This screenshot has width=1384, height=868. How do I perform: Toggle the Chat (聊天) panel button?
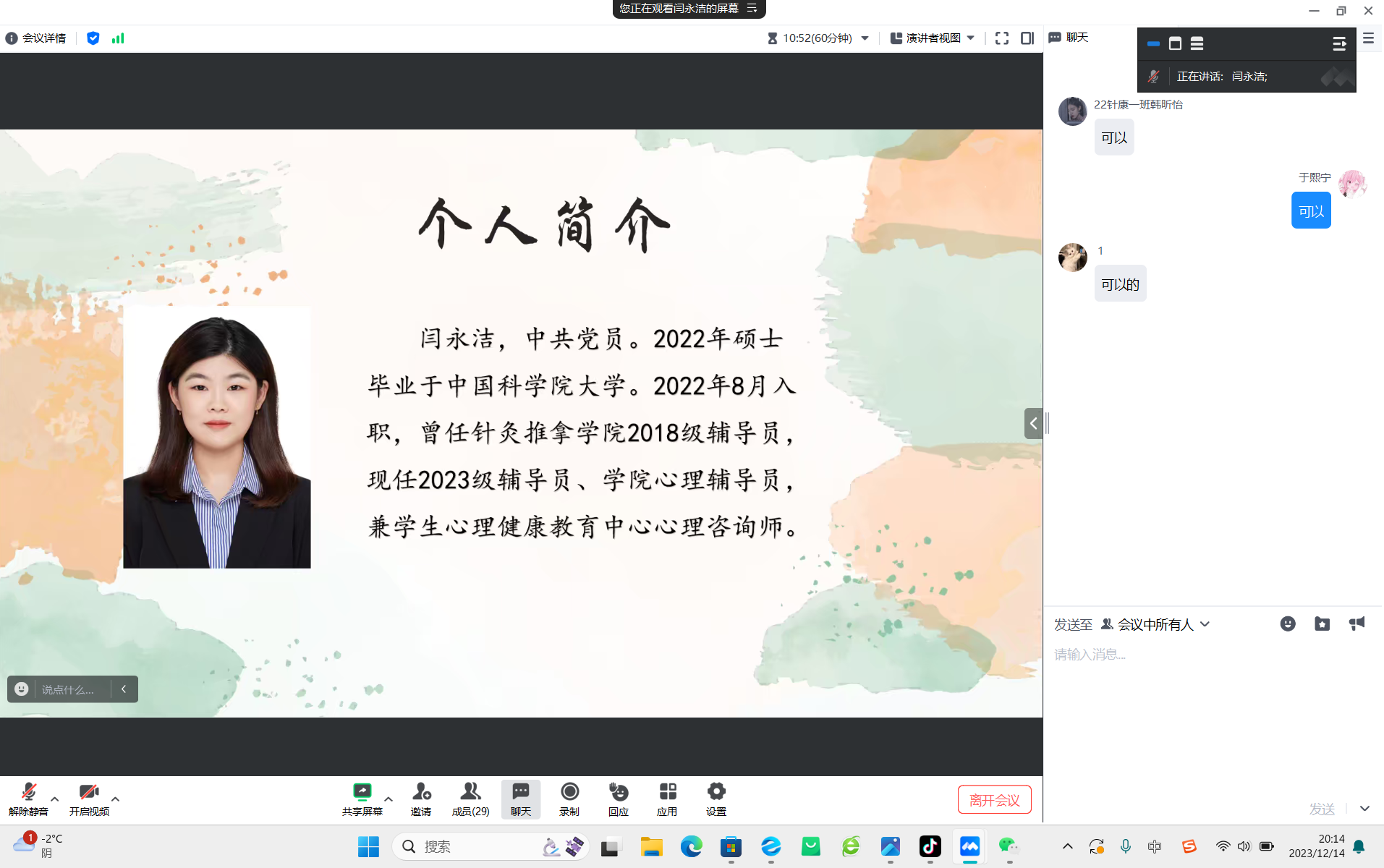520,792
